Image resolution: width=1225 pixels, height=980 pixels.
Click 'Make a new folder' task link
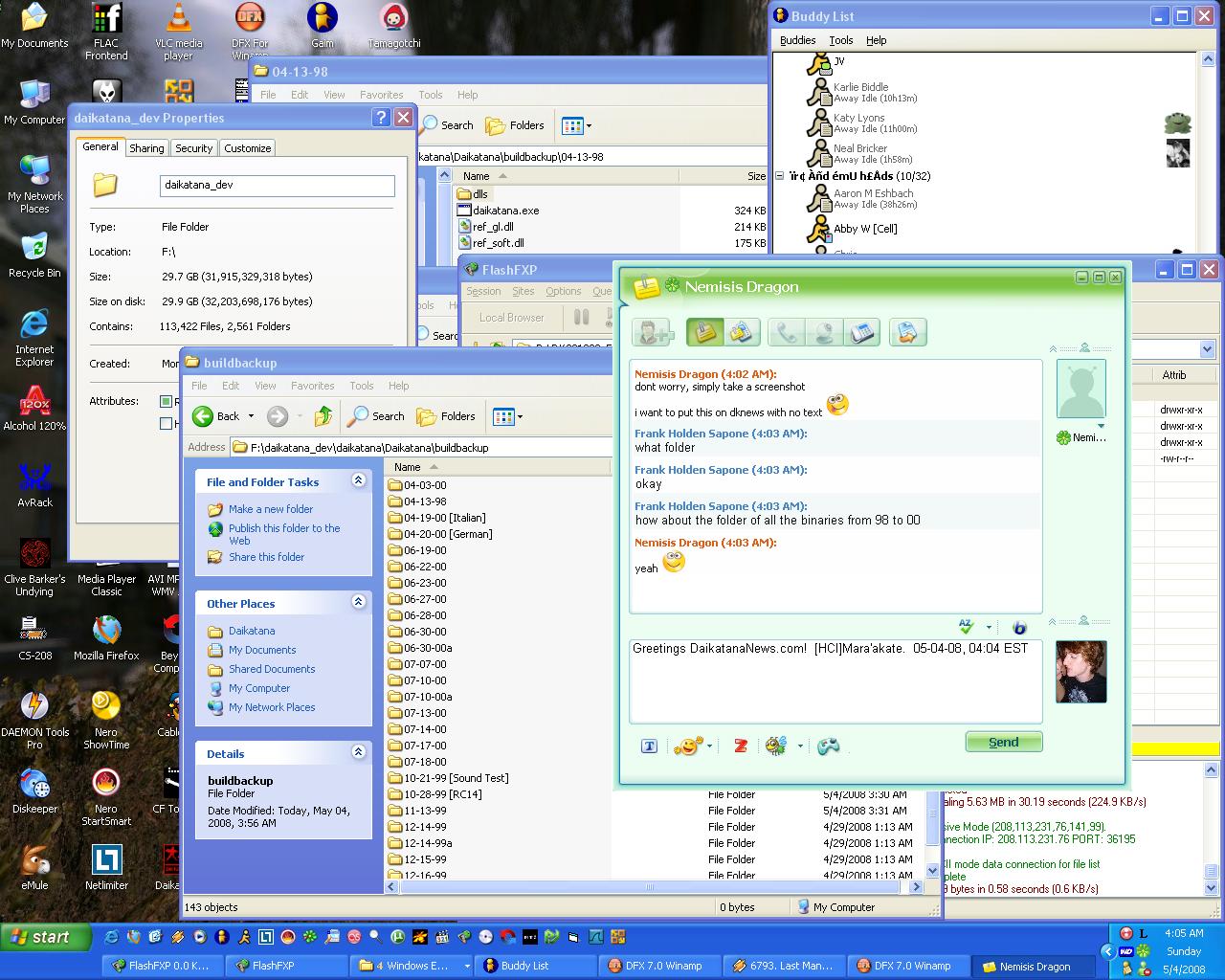pyautogui.click(x=271, y=509)
